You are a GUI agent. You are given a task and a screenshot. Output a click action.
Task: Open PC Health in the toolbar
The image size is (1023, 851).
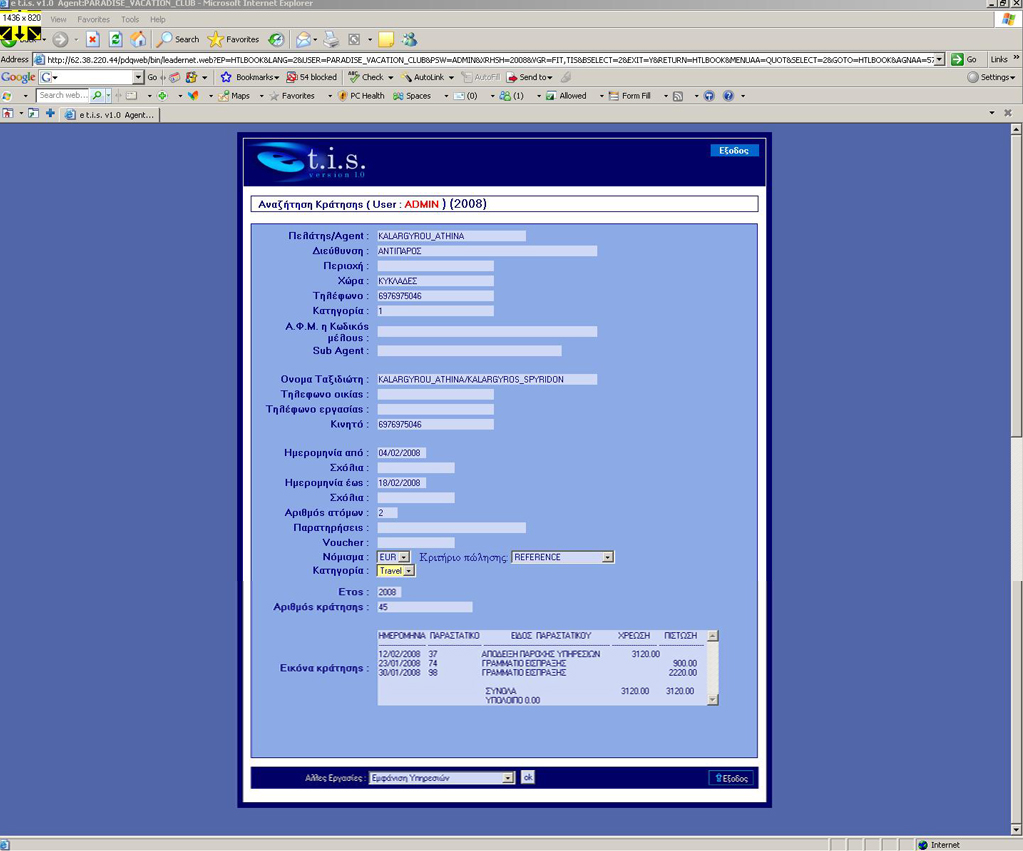(361, 96)
